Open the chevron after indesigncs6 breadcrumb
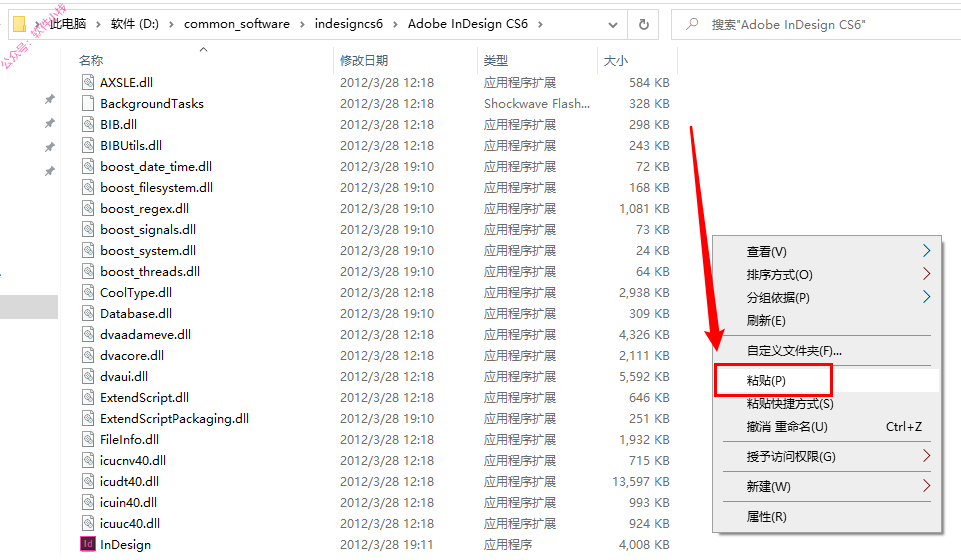The width and height of the screenshot is (961, 560). point(395,24)
